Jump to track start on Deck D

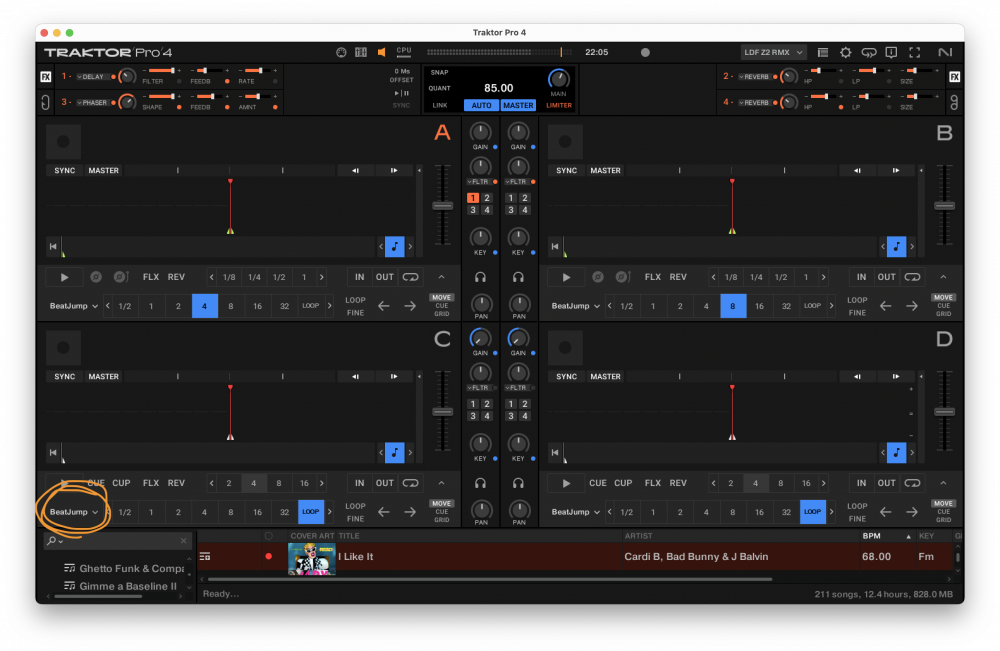click(555, 452)
